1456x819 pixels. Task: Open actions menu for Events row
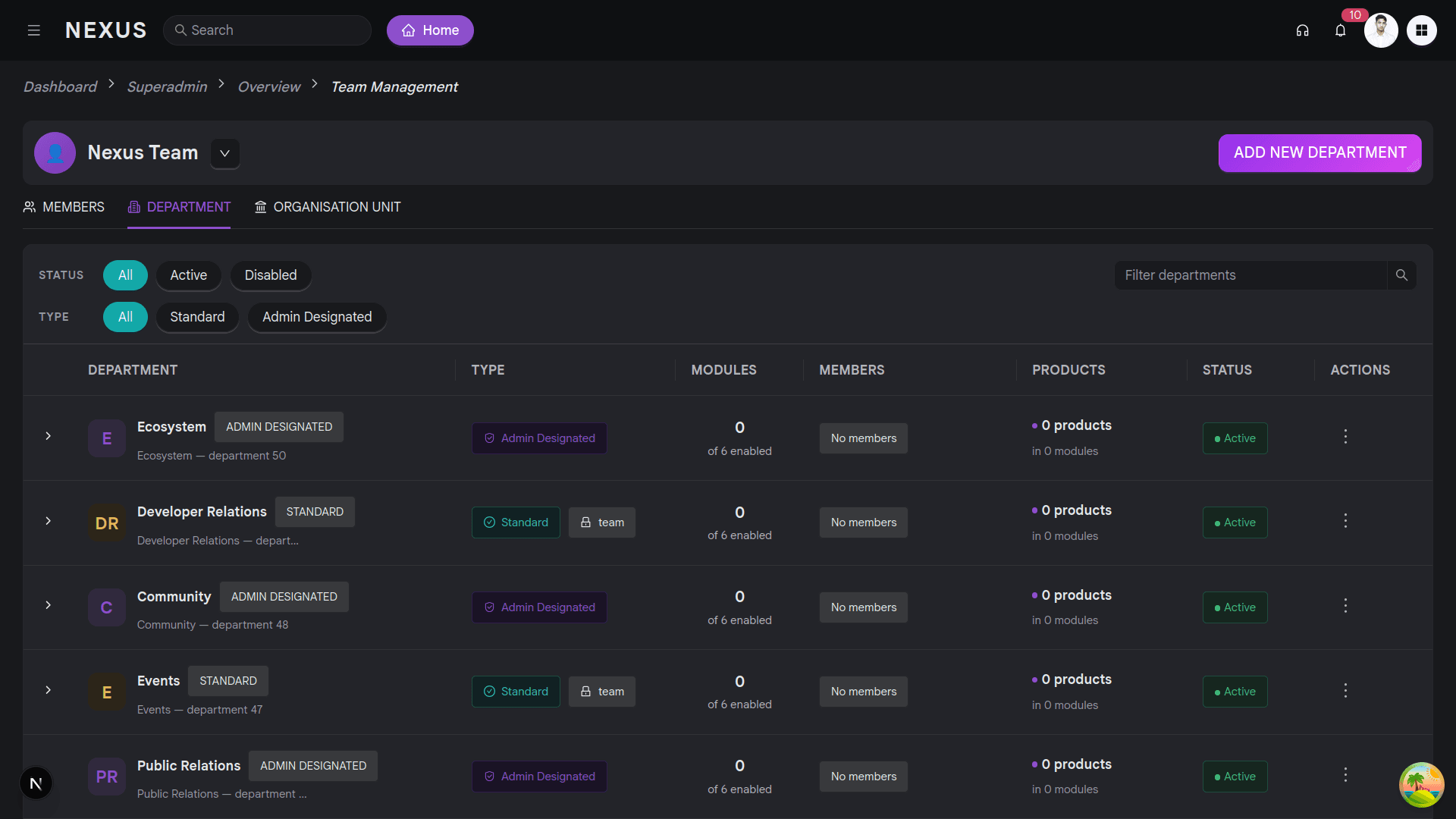point(1345,690)
